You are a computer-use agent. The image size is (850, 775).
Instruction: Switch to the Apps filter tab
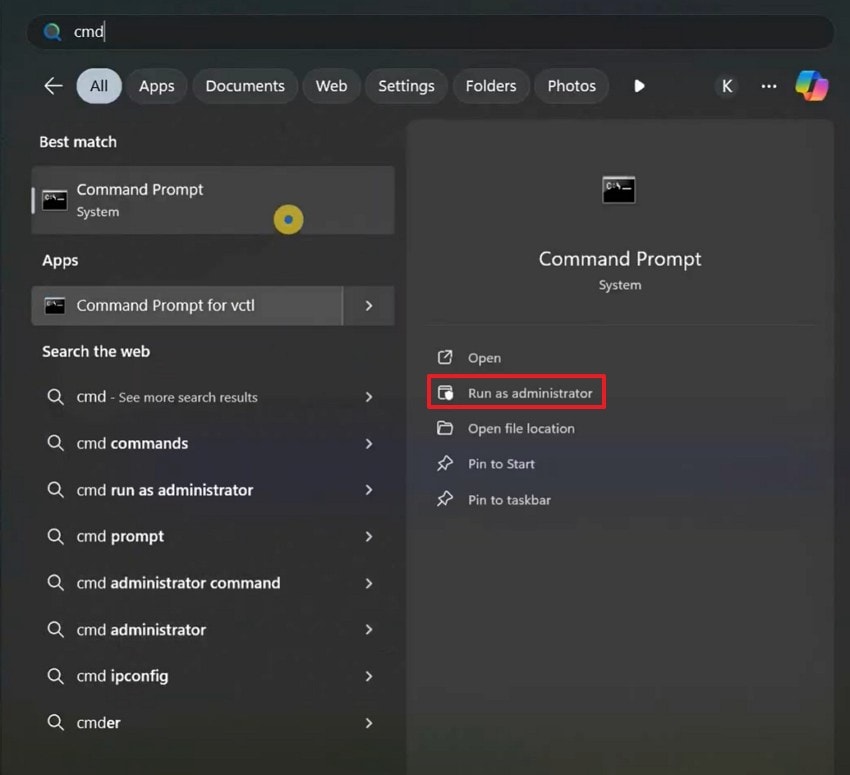point(156,86)
